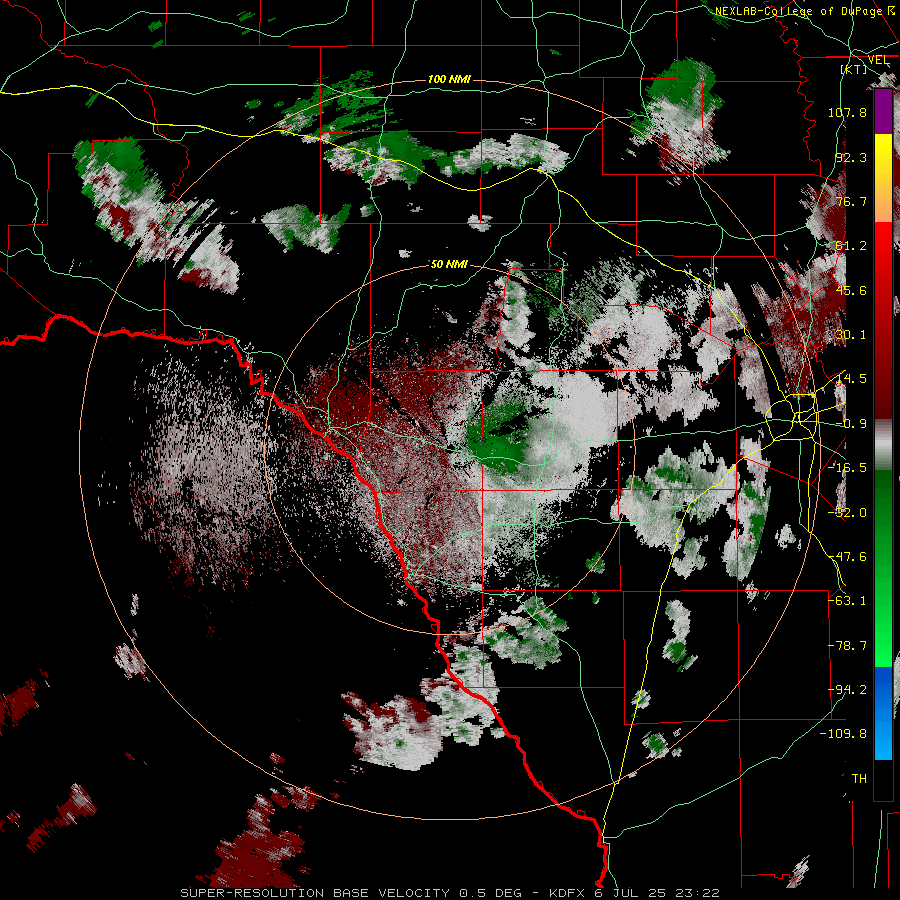Screen dimensions: 900x900
Task: Click the -32.0 velocity legend value
Action: coord(847,513)
